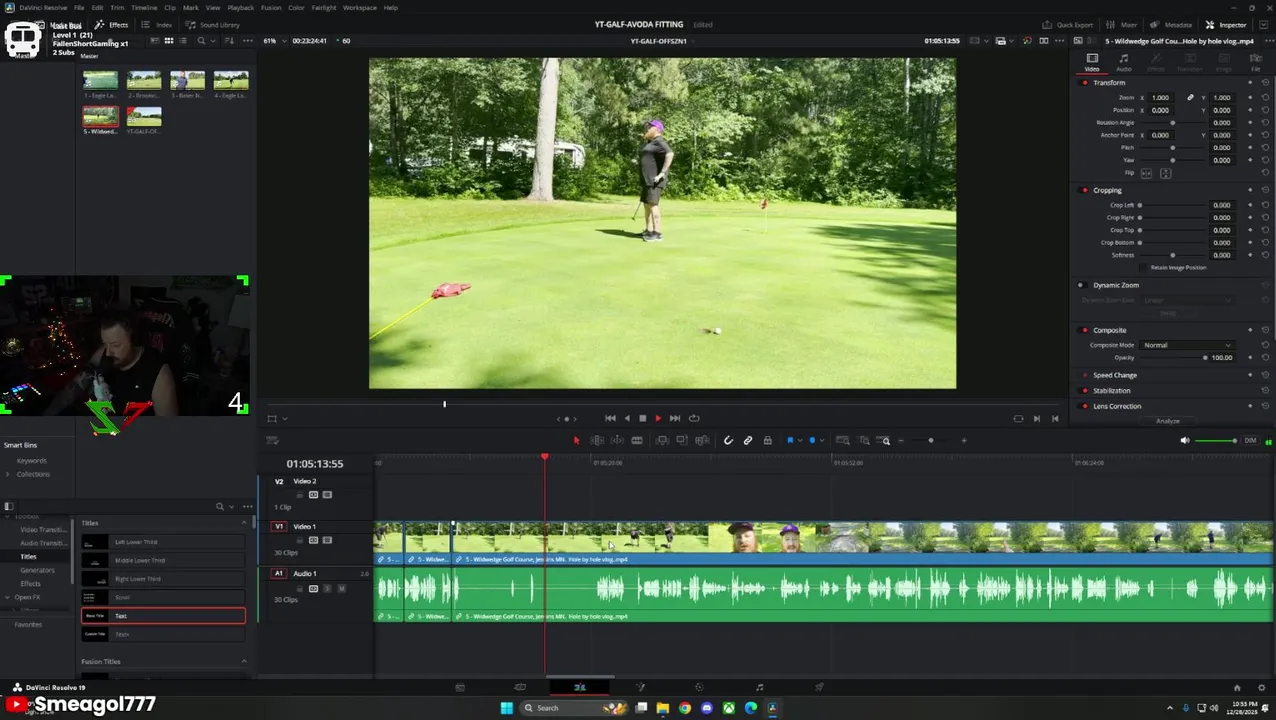The image size is (1276, 720).
Task: Open viewer zoom 61% dropdown
Action: [274, 41]
